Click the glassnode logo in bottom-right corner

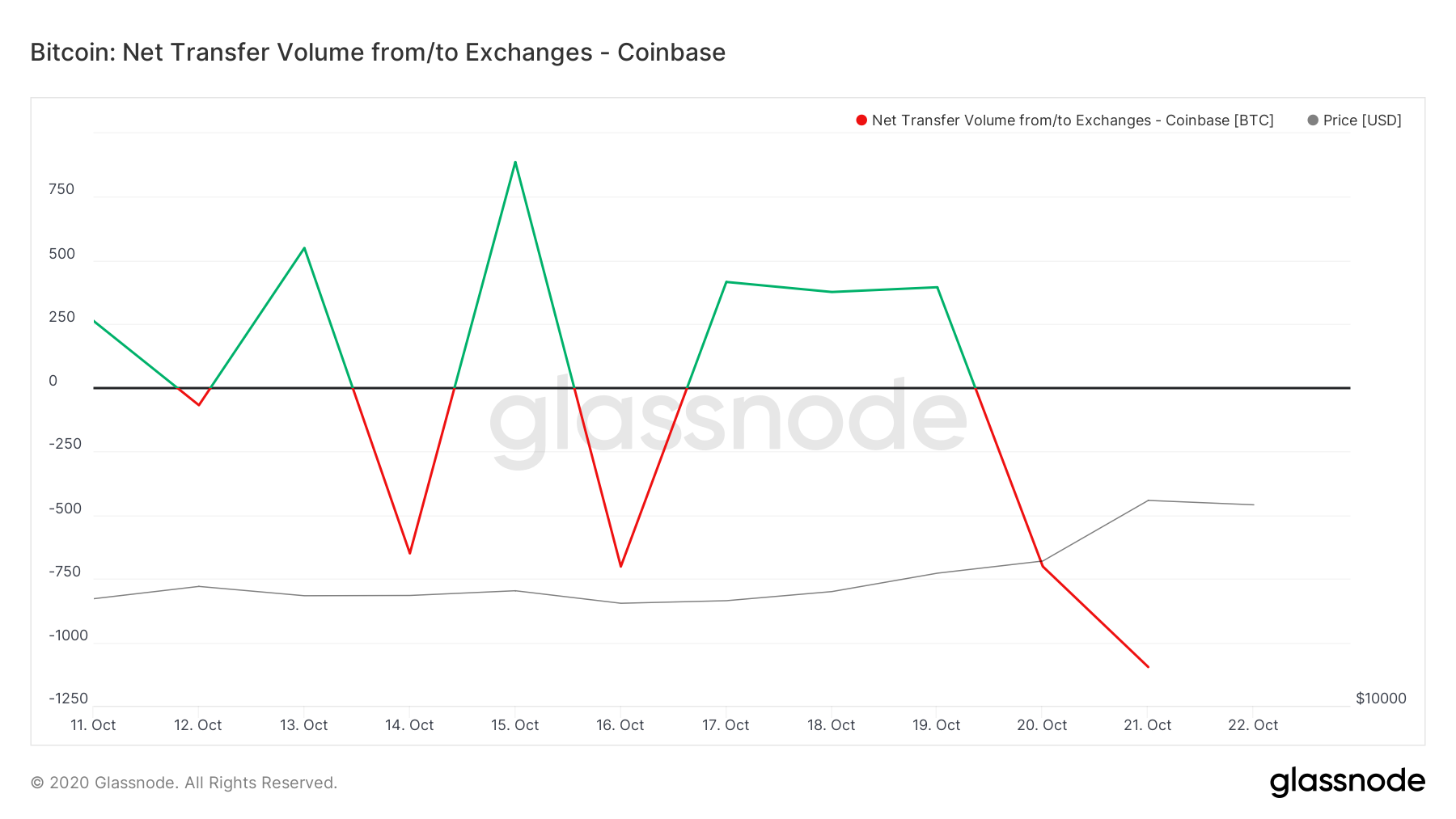[x=1347, y=782]
